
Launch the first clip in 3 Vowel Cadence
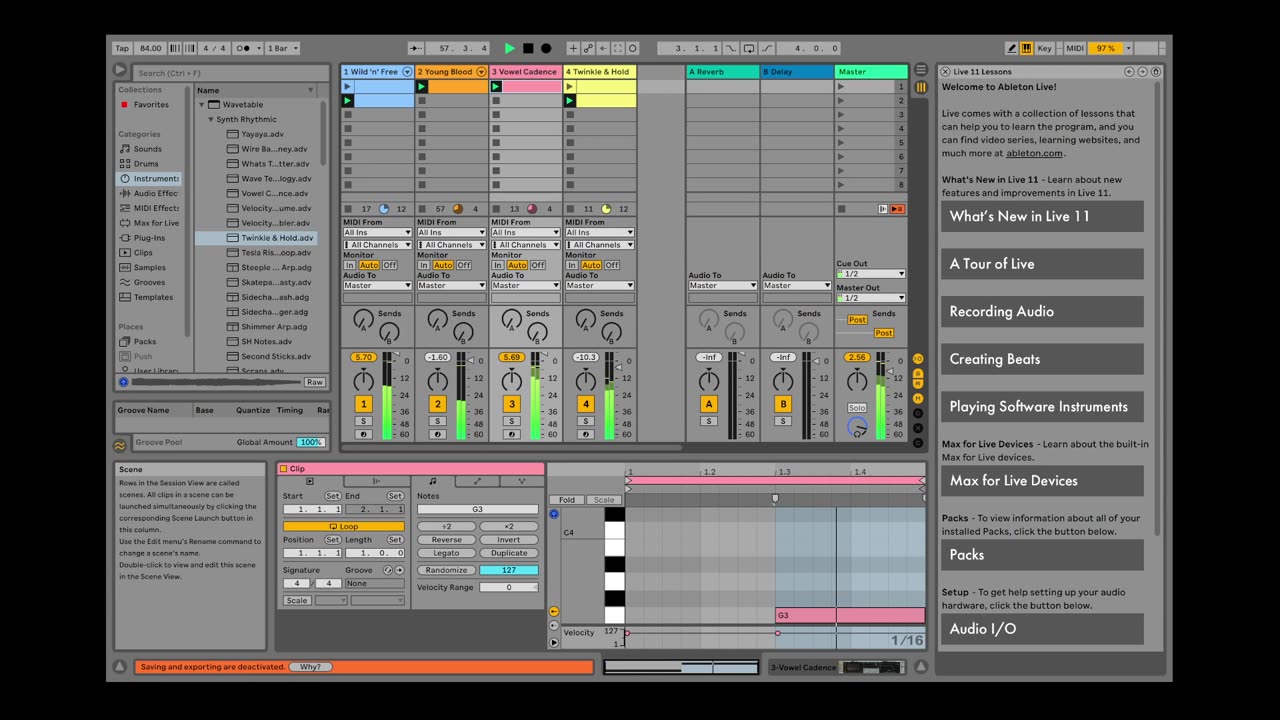point(496,87)
